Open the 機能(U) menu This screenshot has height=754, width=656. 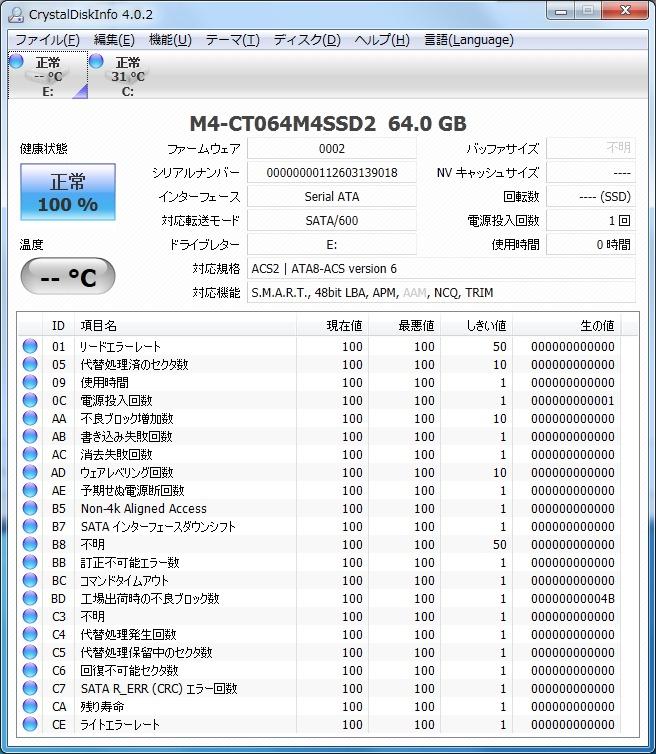(170, 39)
